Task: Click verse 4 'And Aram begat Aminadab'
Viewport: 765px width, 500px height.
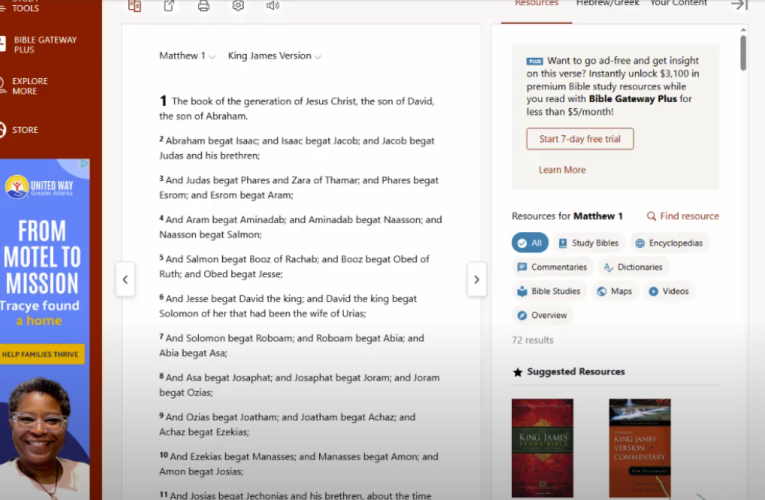Action: click(x=301, y=227)
